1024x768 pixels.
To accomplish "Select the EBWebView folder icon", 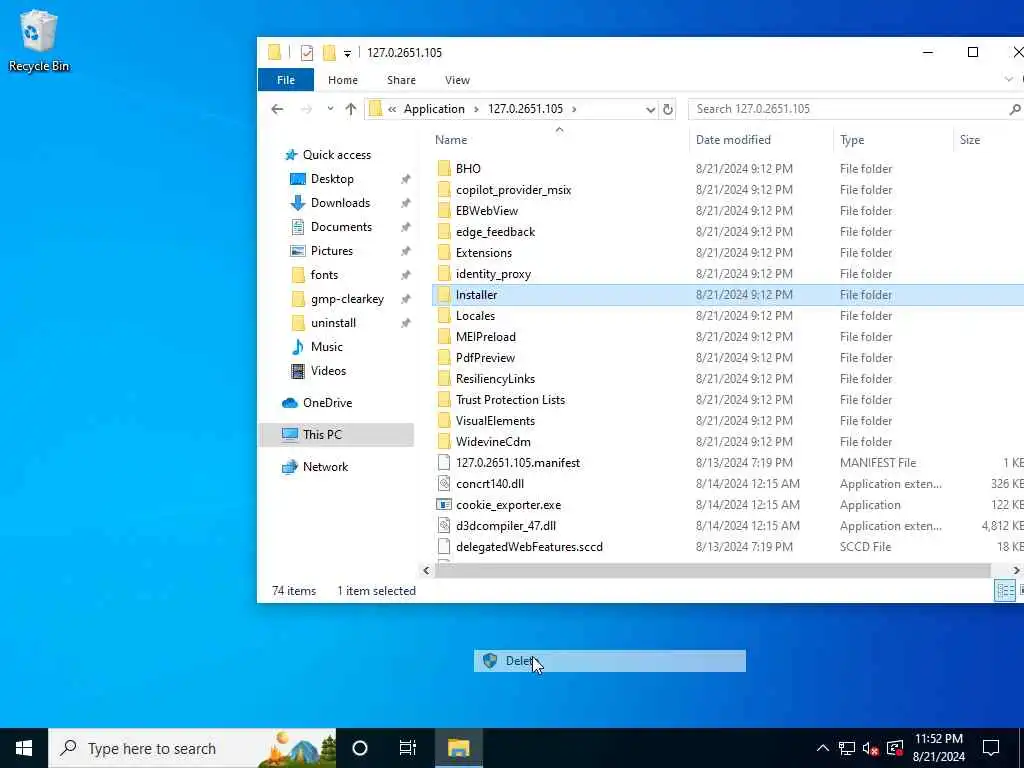I will (x=444, y=210).
